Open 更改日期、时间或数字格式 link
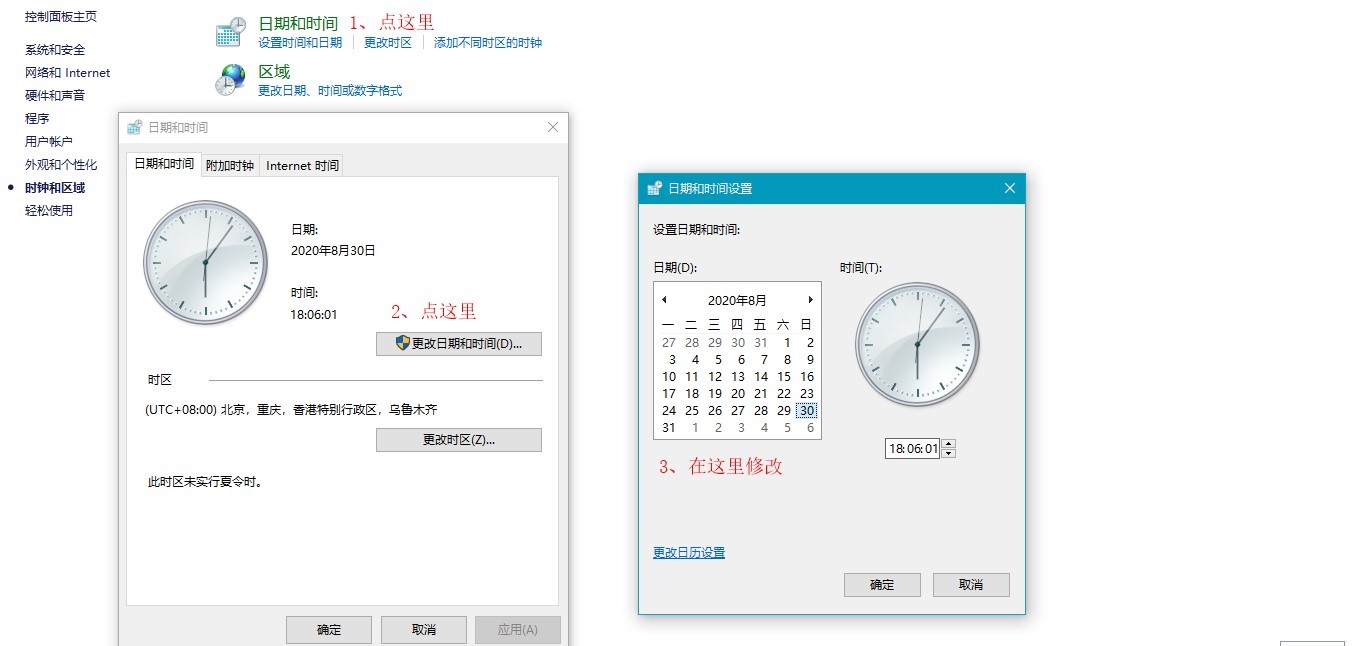The image size is (1361, 646). (x=330, y=91)
